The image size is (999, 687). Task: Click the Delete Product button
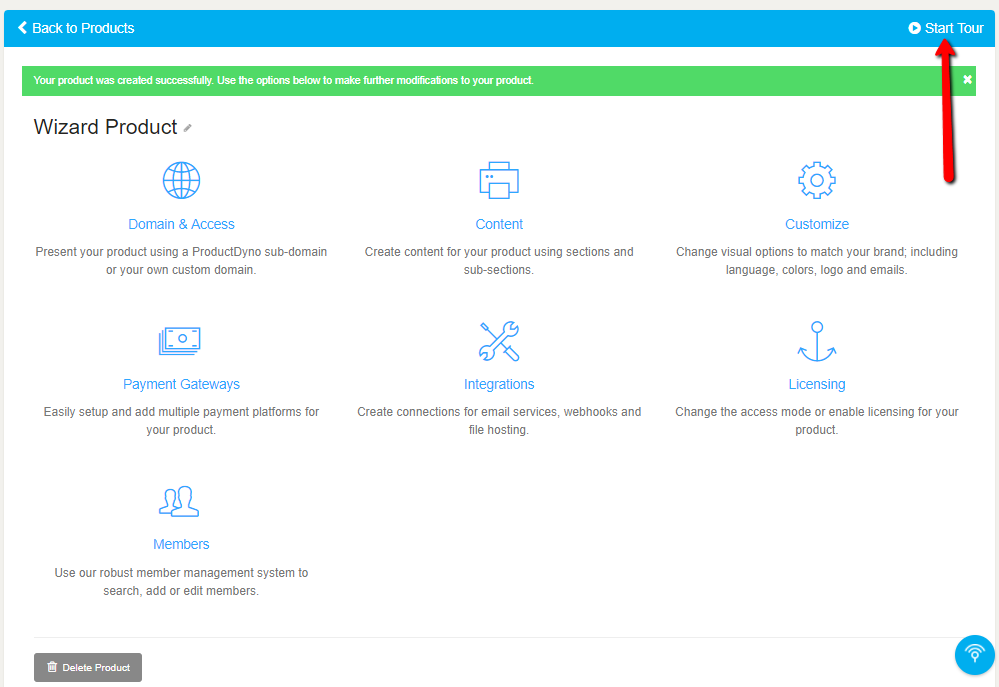88,667
